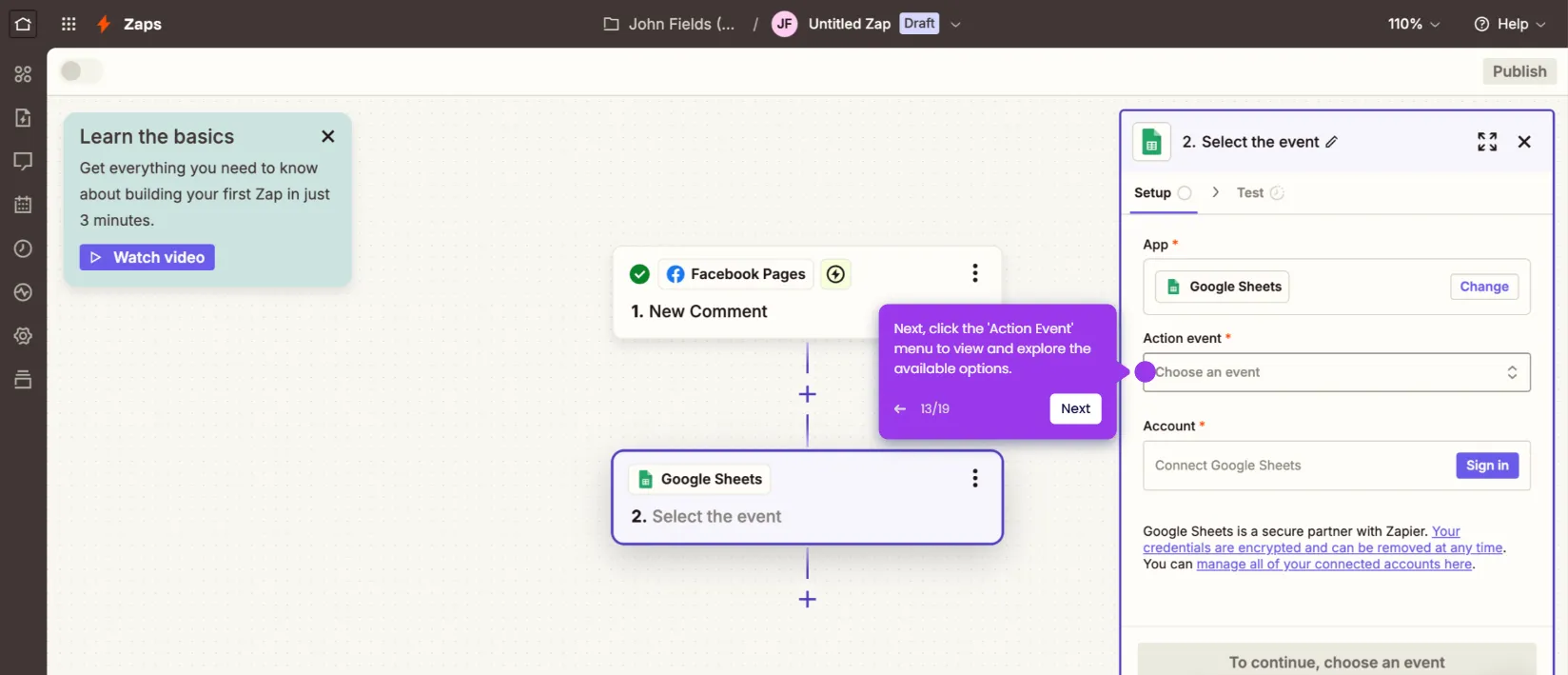Expand the Help menu
This screenshot has height=675, width=1568.
coord(1511,24)
